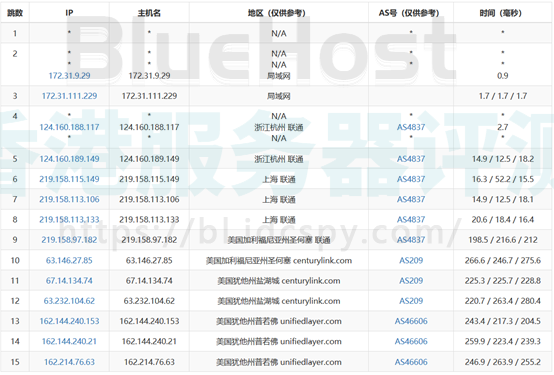Click AS209 link in hop 11 row

pyautogui.click(x=411, y=281)
